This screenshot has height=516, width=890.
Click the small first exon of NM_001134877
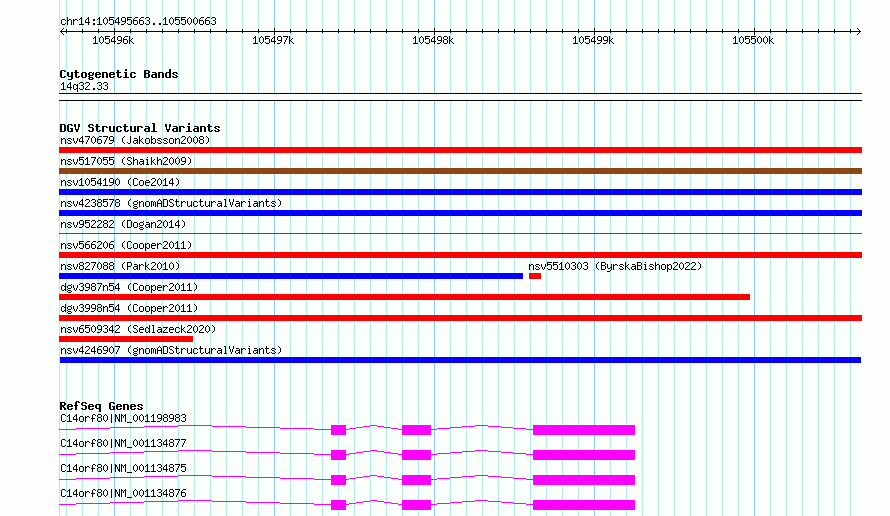pos(338,455)
